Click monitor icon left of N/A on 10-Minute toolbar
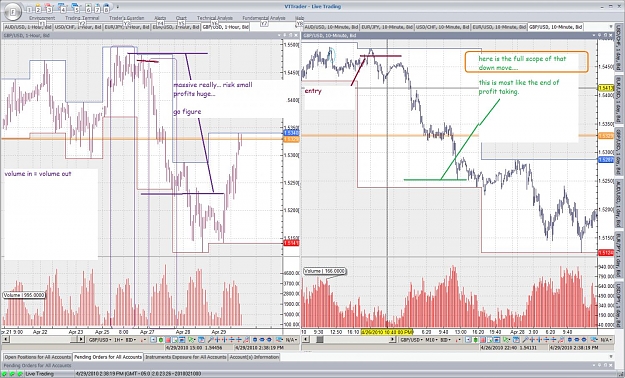Image resolution: width=625 pixels, height=378 pixels. [x=594, y=340]
